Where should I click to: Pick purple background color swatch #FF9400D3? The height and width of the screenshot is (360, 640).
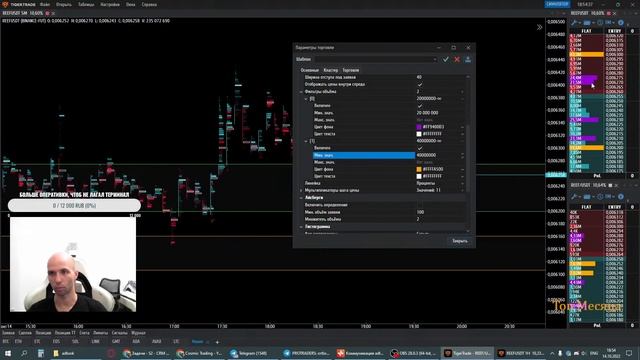pos(419,127)
